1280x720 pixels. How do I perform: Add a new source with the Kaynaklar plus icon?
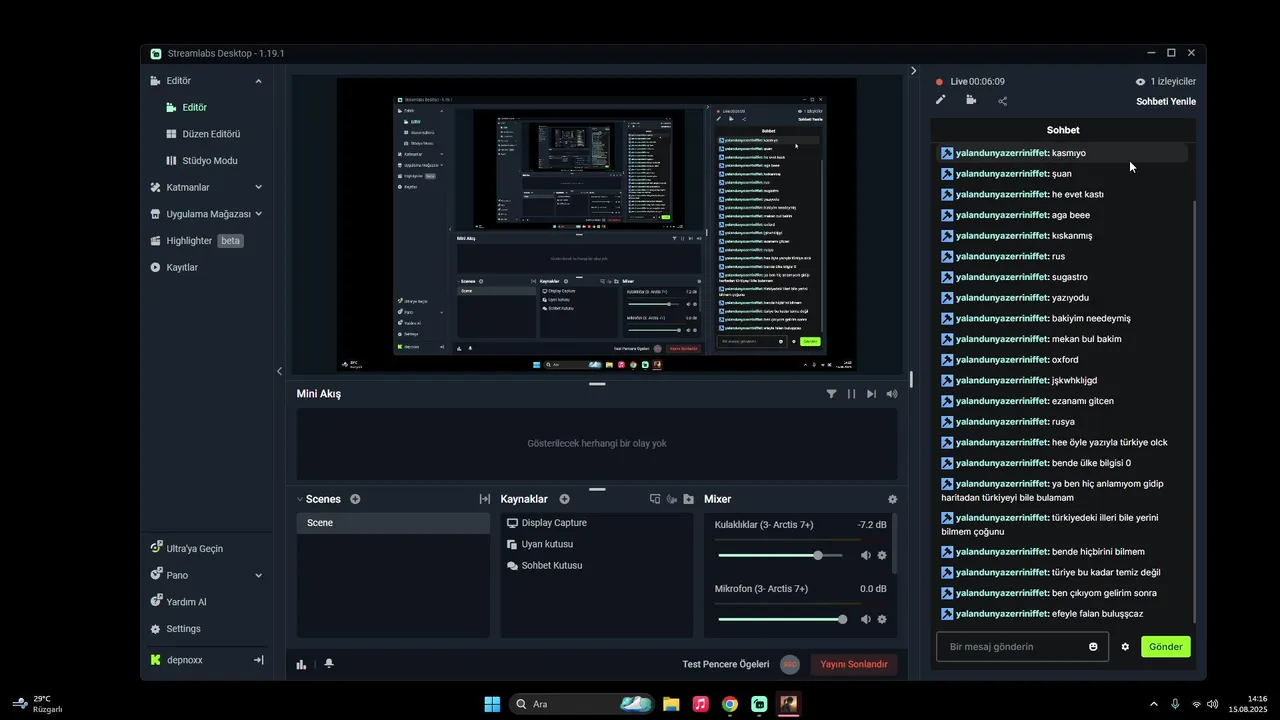coord(564,499)
